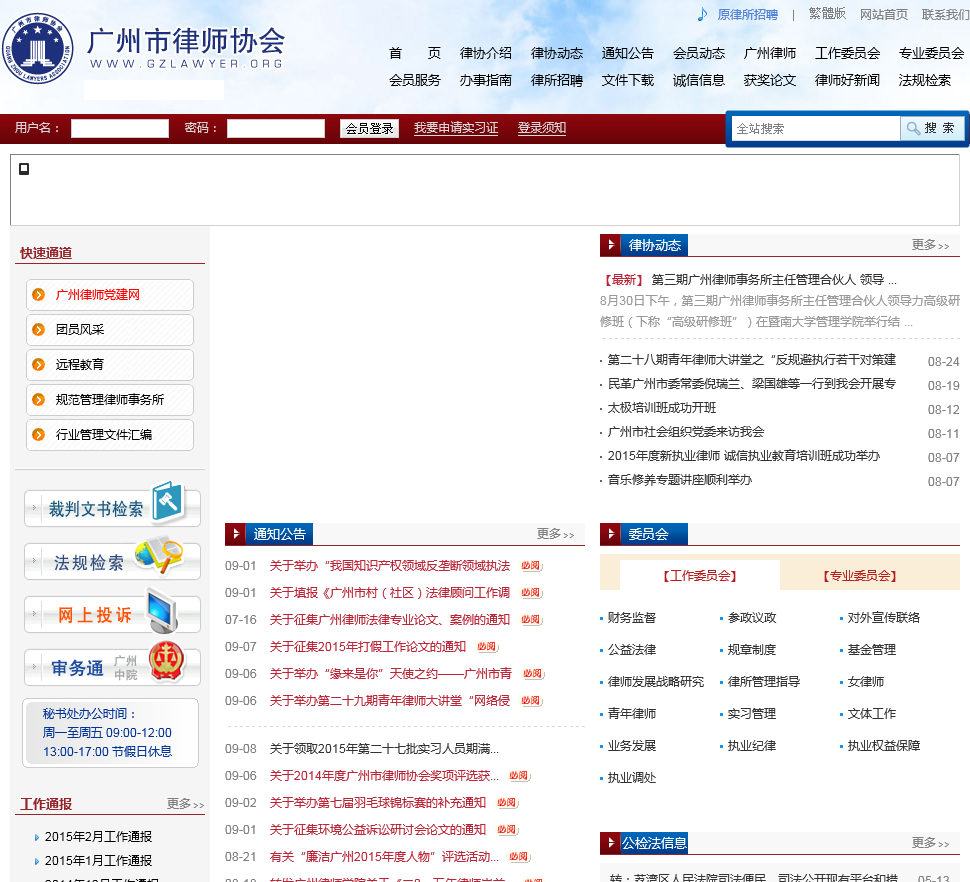Click the orange arrow icon beside 行业管理文件汇编
This screenshot has width=970, height=882.
click(38, 435)
